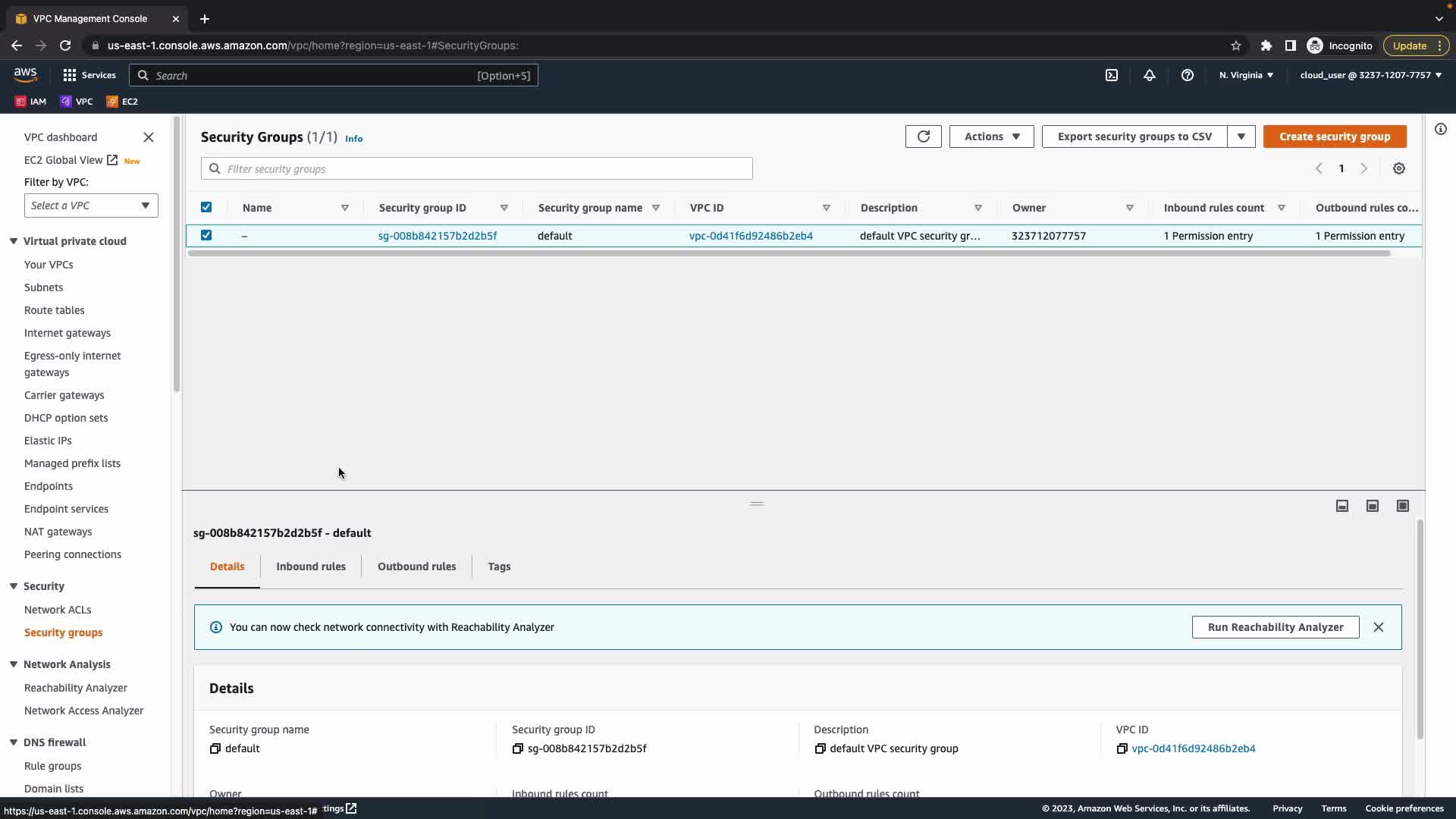Toggle the select-all header checkbox
Viewport: 1456px width, 819px height.
click(x=206, y=207)
